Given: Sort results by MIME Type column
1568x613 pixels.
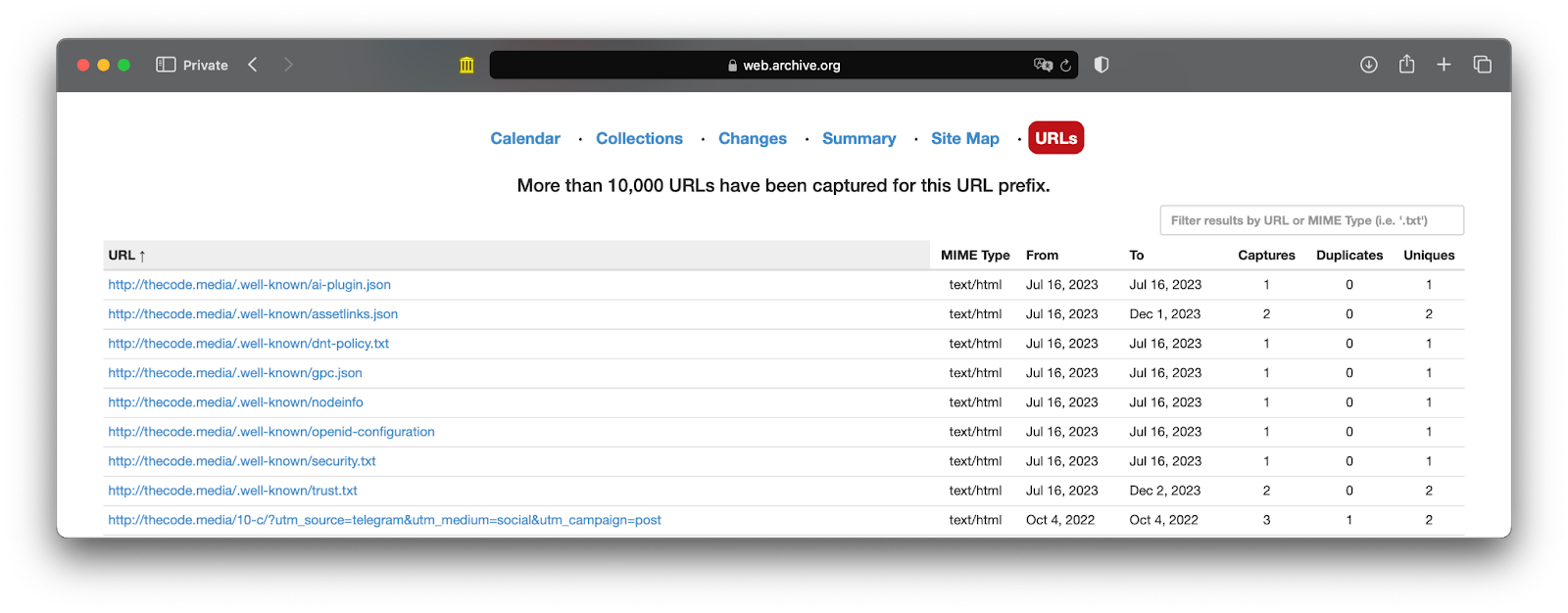Looking at the screenshot, I should click(974, 256).
